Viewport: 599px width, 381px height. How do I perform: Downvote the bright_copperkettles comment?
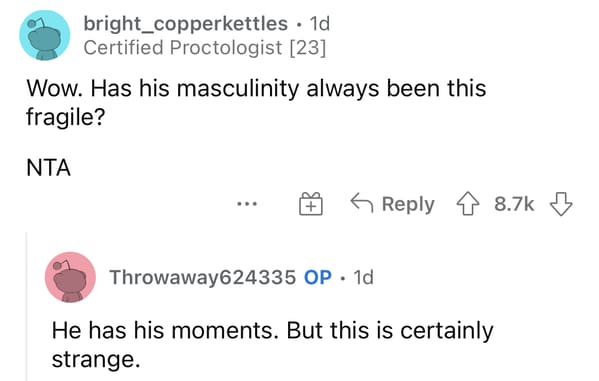tap(561, 204)
